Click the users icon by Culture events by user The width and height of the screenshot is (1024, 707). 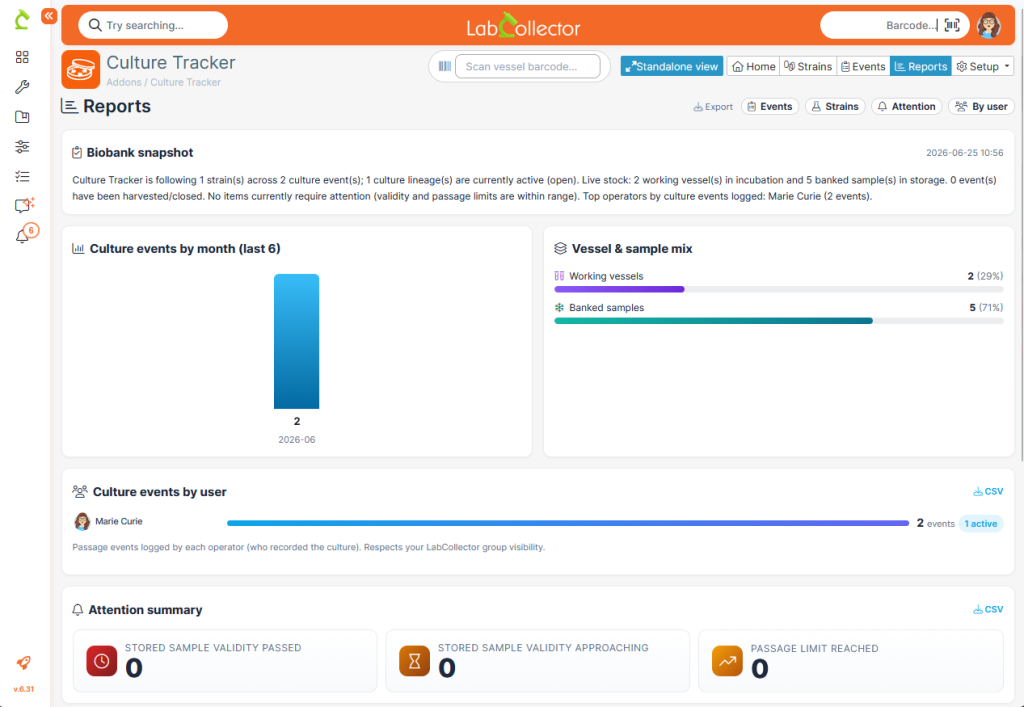tap(80, 491)
